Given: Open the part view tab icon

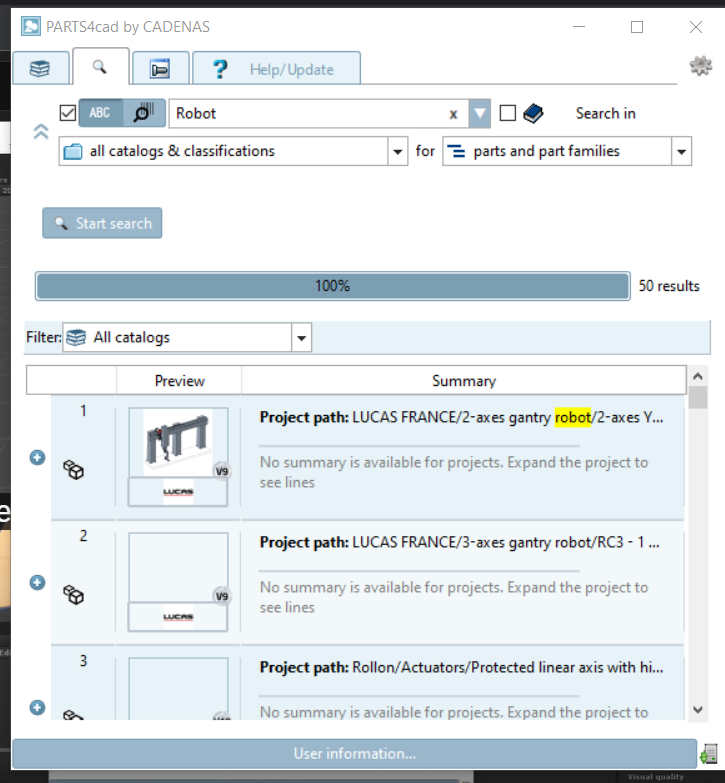Looking at the screenshot, I should (160, 68).
